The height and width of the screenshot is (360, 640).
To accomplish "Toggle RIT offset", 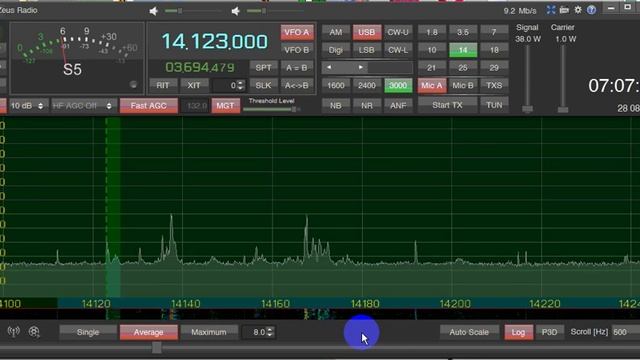I will click(x=162, y=86).
